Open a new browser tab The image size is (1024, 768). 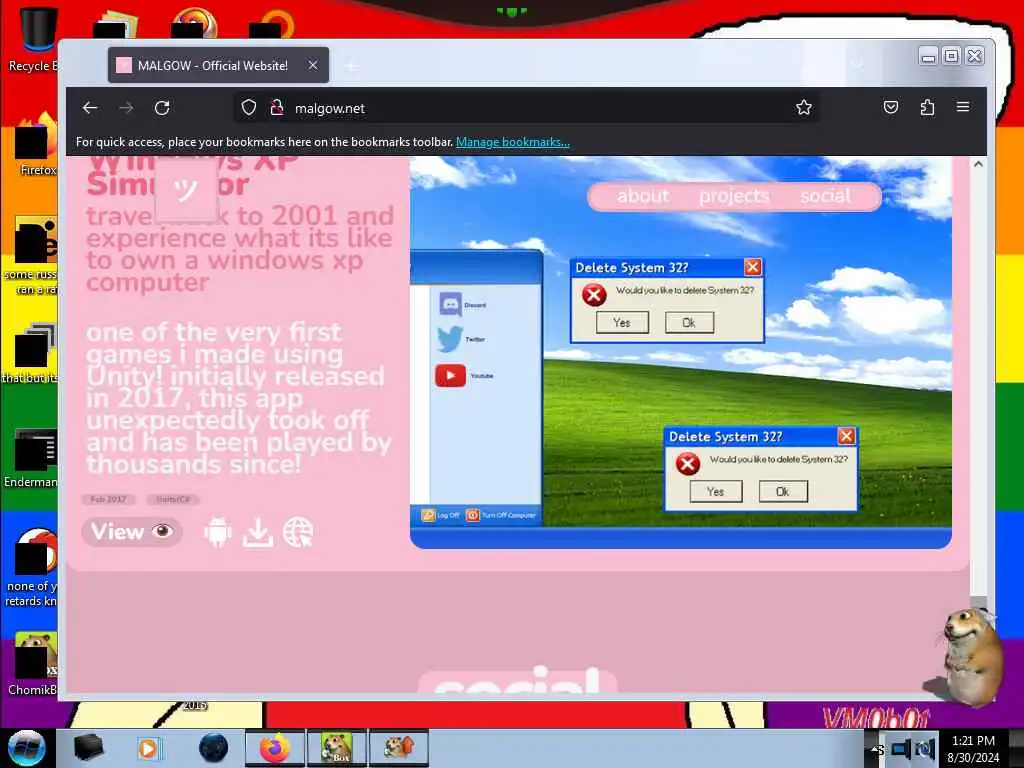point(351,66)
